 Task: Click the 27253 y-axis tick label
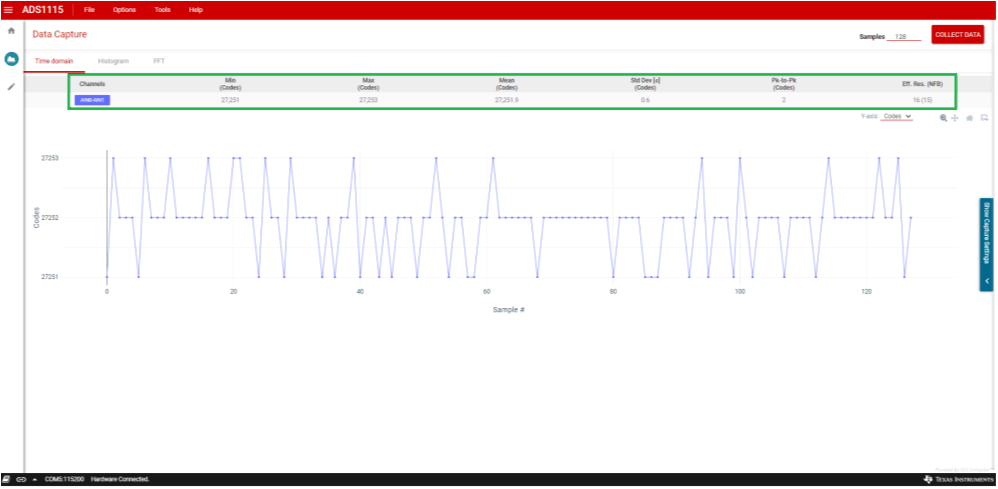[x=50, y=158]
